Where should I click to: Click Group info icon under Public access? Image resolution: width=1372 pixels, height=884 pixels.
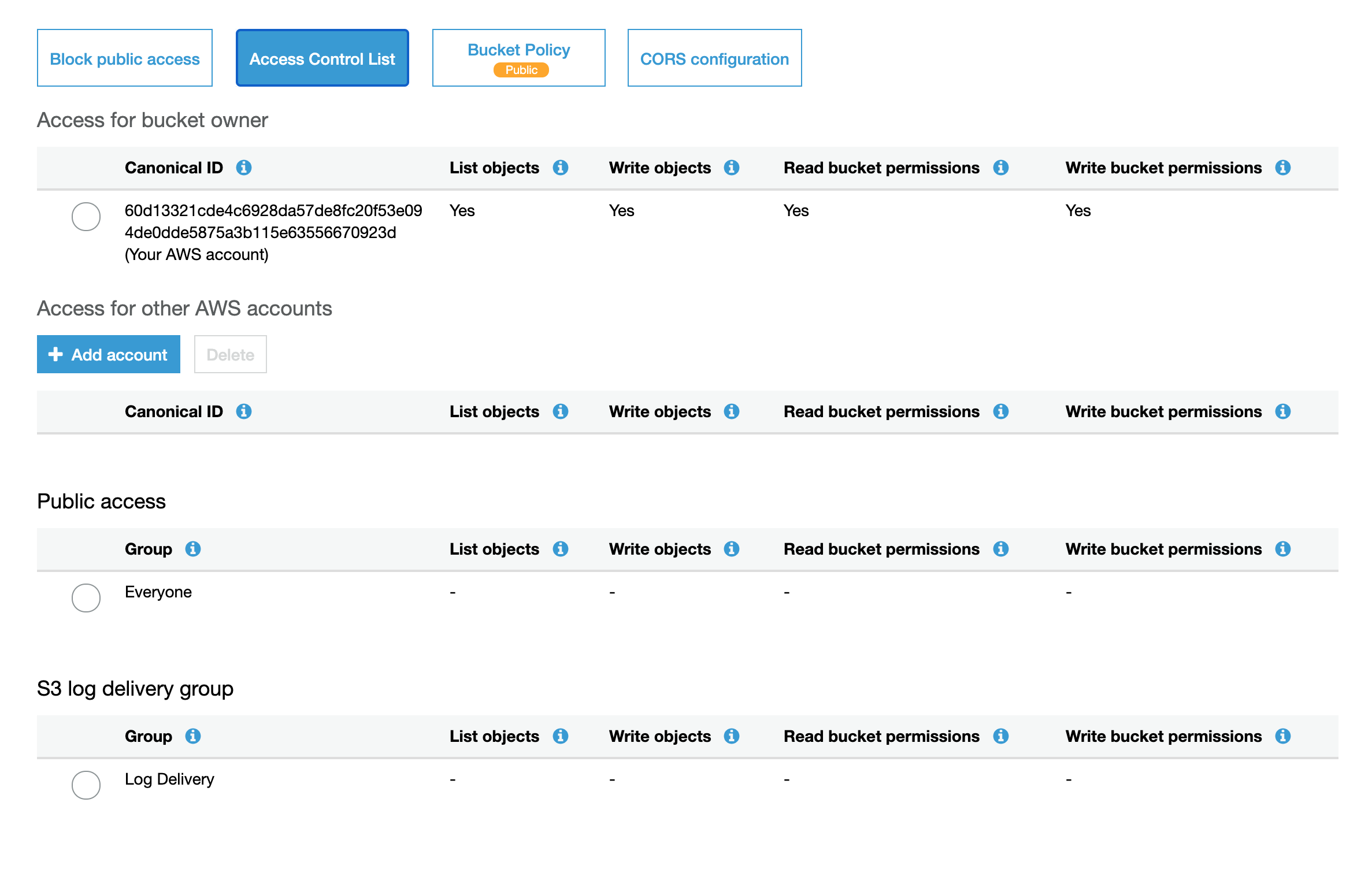pyautogui.click(x=193, y=549)
